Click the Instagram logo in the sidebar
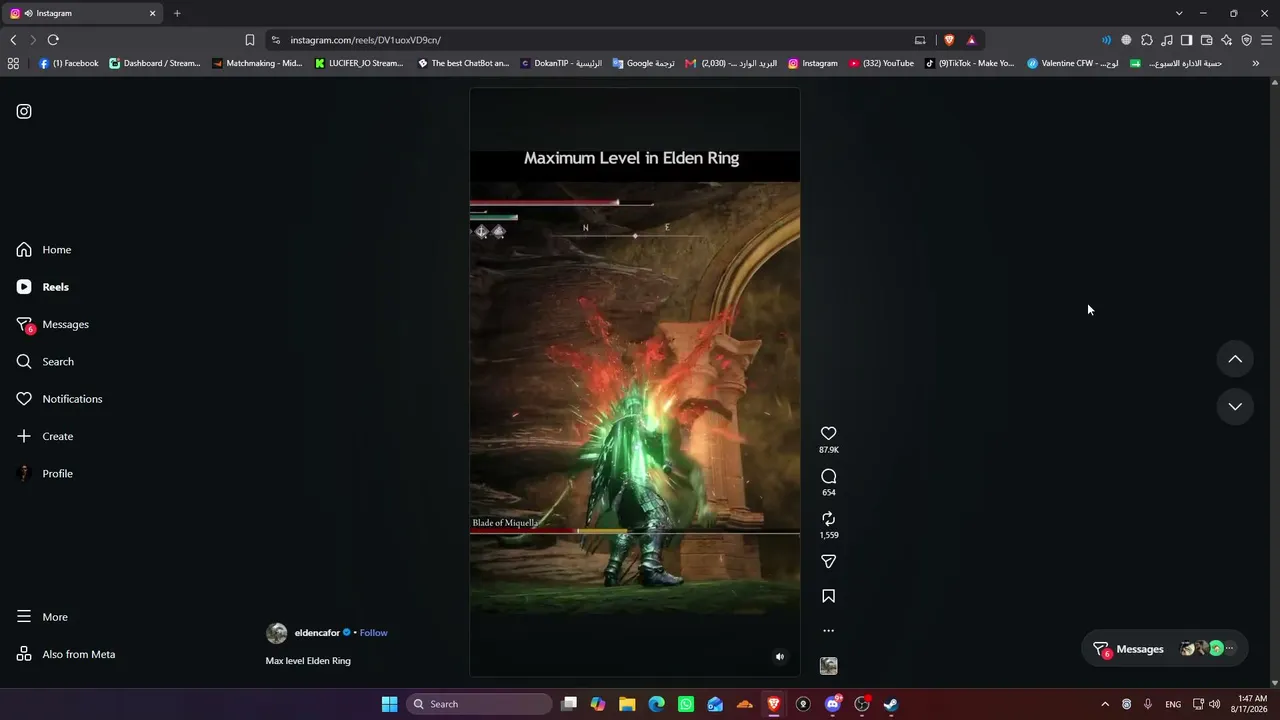The height and width of the screenshot is (720, 1280). point(24,111)
